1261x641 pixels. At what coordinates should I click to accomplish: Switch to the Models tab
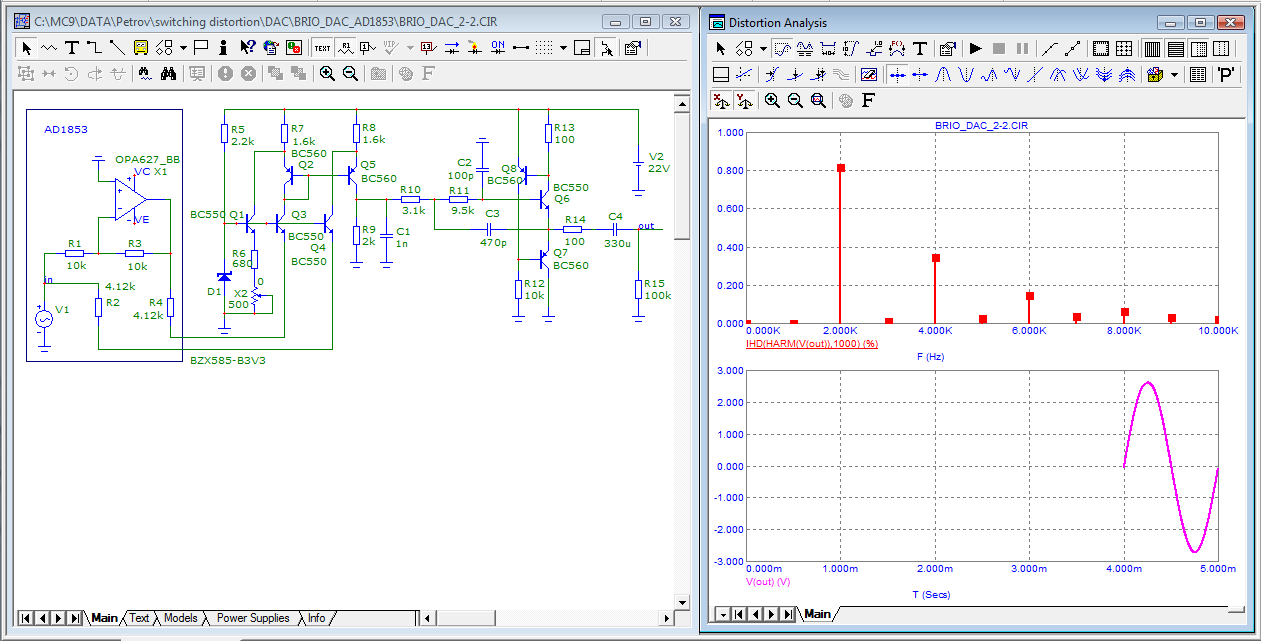pos(180,618)
